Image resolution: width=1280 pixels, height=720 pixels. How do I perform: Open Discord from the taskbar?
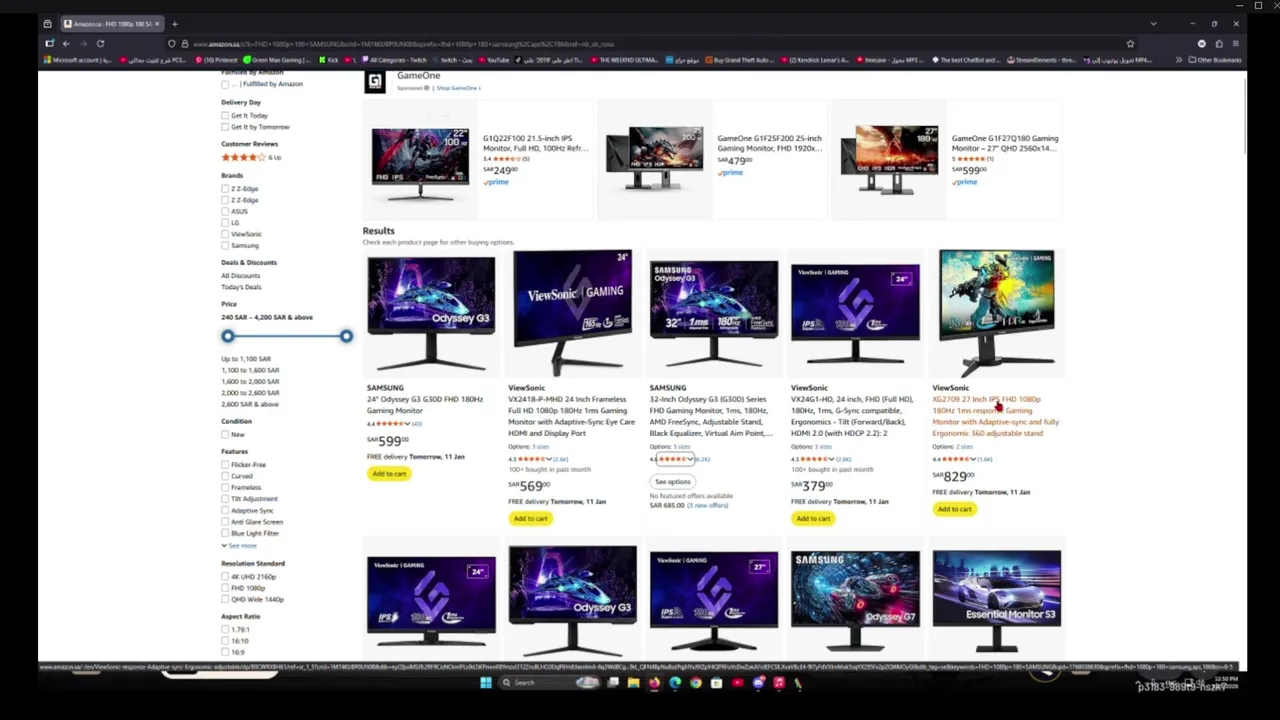point(758,683)
